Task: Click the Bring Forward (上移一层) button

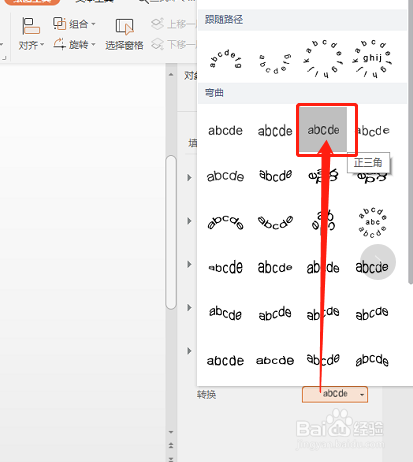Action: point(174,24)
